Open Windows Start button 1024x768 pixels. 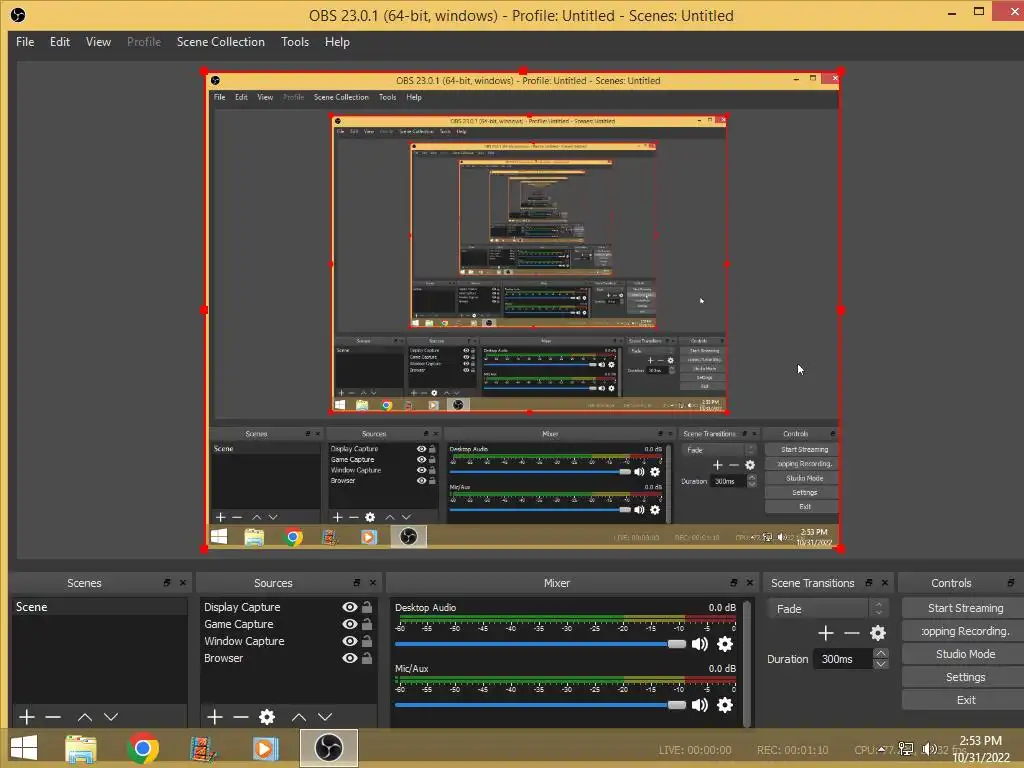(x=24, y=748)
